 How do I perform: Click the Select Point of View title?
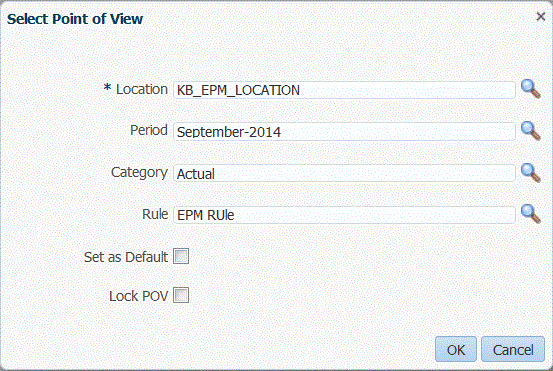(75, 19)
